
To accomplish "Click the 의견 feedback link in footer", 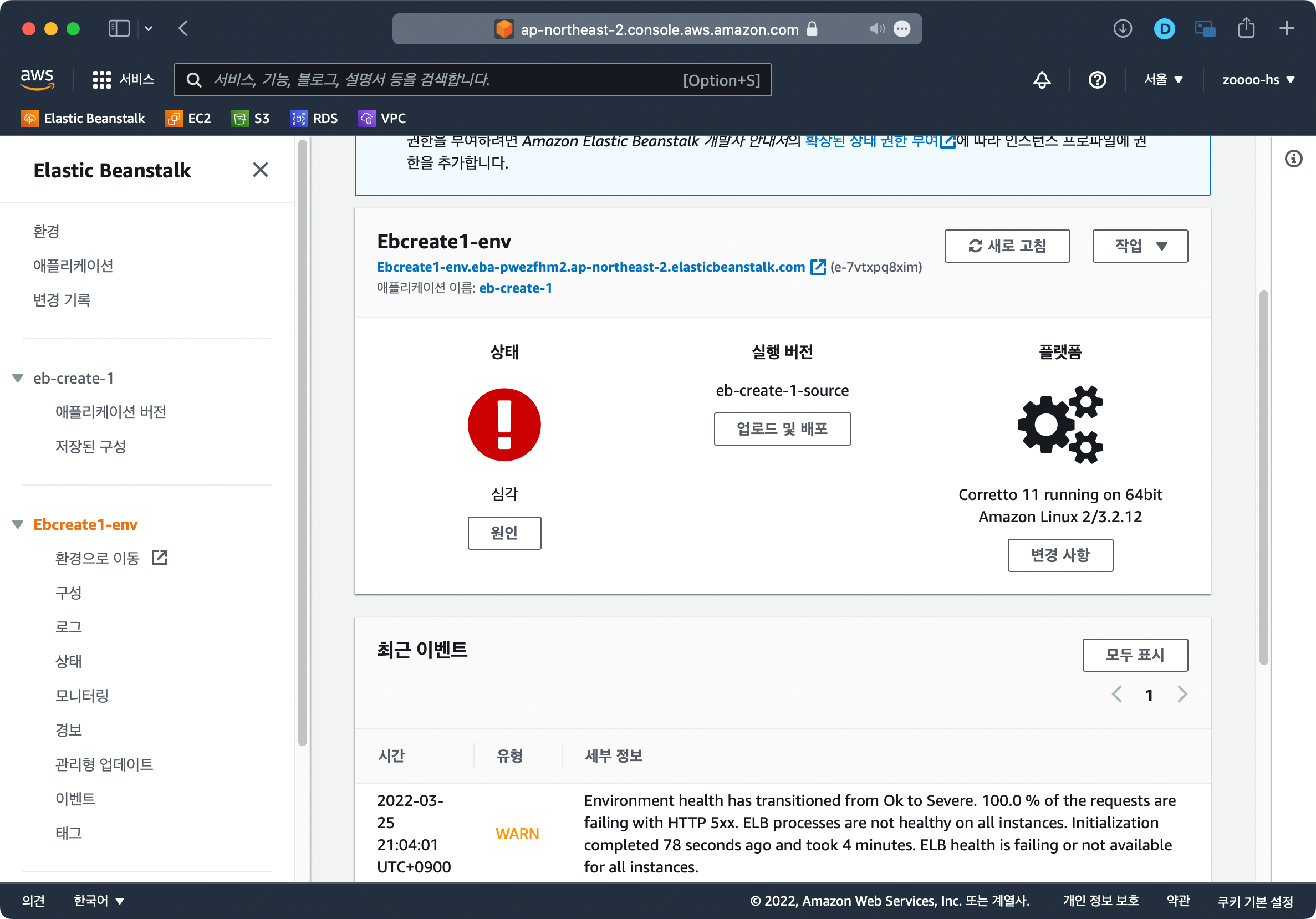I will [33, 901].
